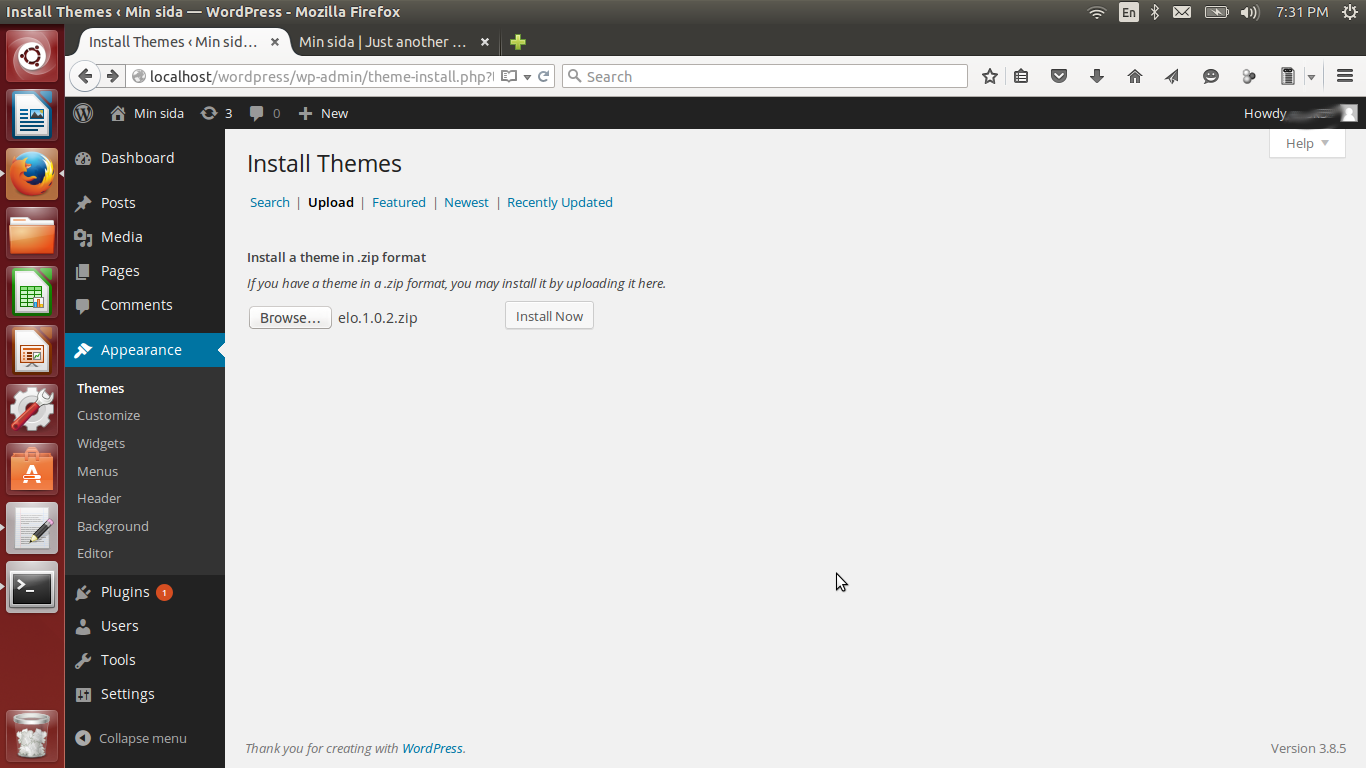Screen dimensions: 1366x768
Task: Open Min sida home link in admin bar
Action: 147,113
